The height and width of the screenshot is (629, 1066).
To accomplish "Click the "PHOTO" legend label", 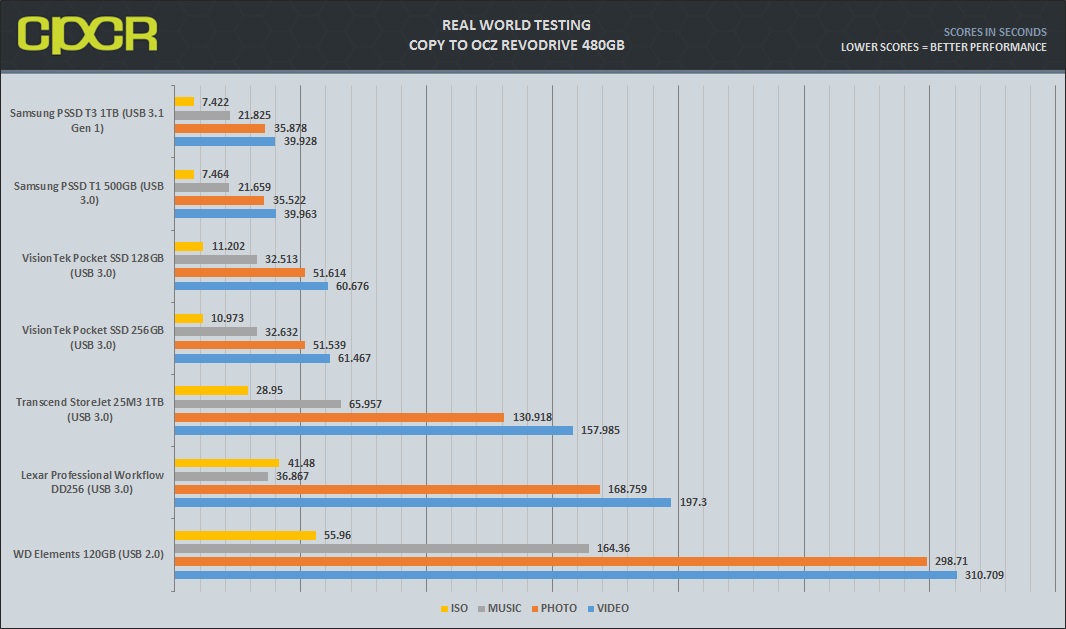I will [559, 609].
